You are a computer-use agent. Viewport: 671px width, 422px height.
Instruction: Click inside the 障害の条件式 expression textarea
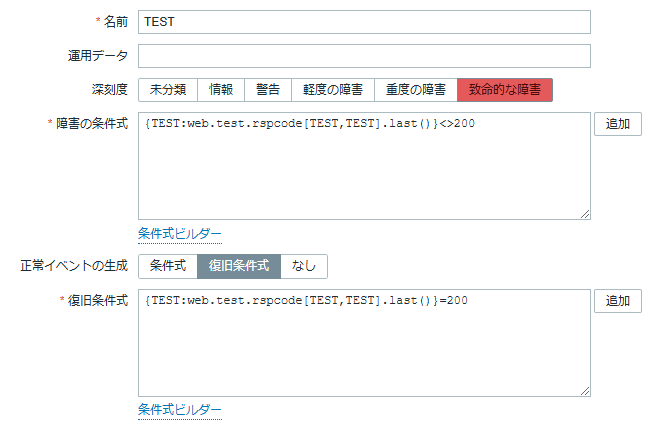click(364, 166)
